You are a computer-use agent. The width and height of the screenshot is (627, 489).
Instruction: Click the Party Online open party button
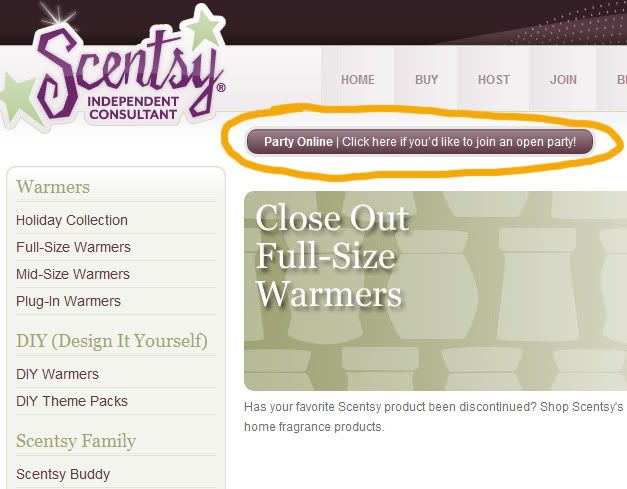(x=420, y=142)
